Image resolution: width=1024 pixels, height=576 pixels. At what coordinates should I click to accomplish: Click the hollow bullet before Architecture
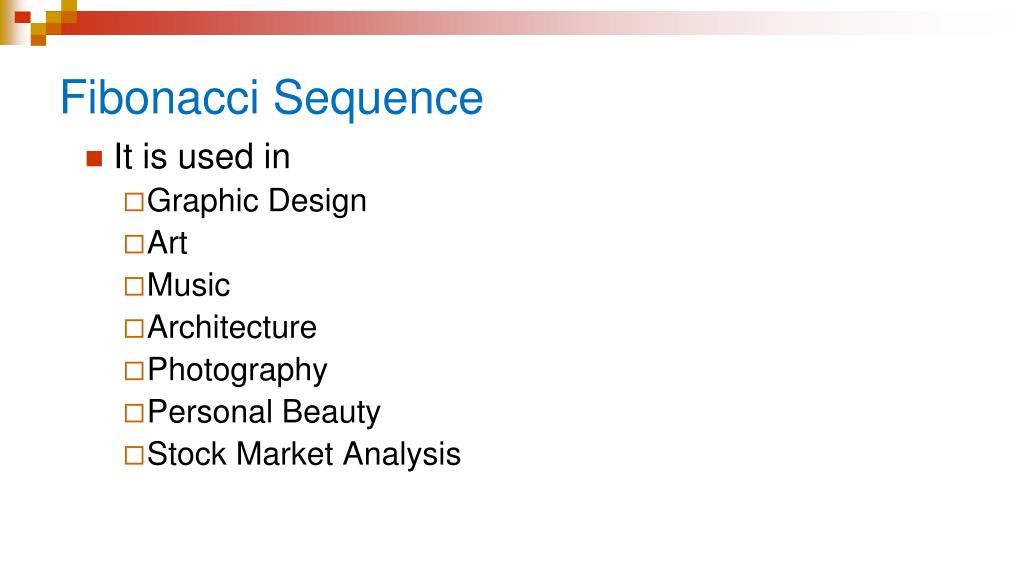click(x=134, y=328)
